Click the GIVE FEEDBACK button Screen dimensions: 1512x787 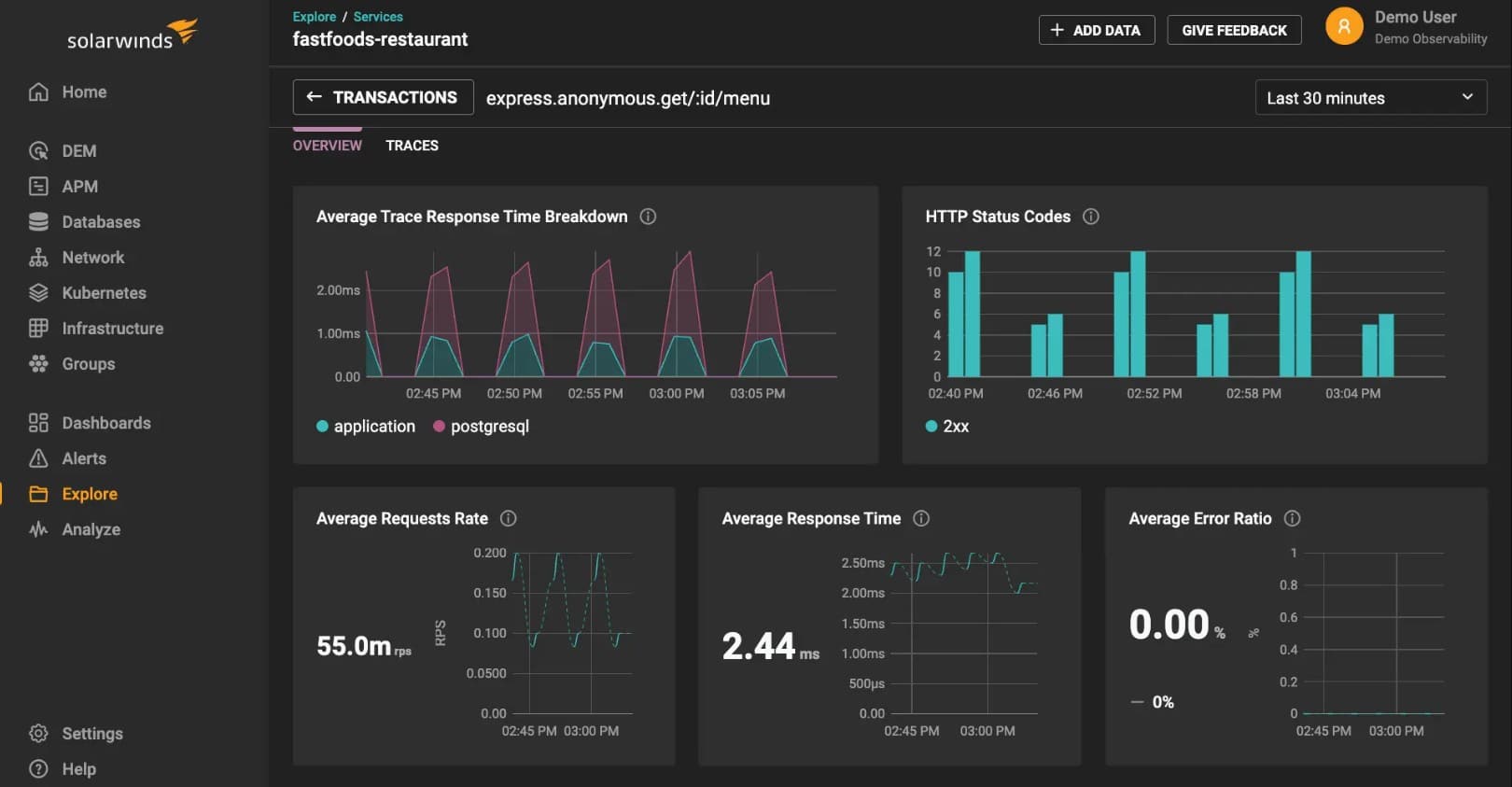(x=1234, y=30)
